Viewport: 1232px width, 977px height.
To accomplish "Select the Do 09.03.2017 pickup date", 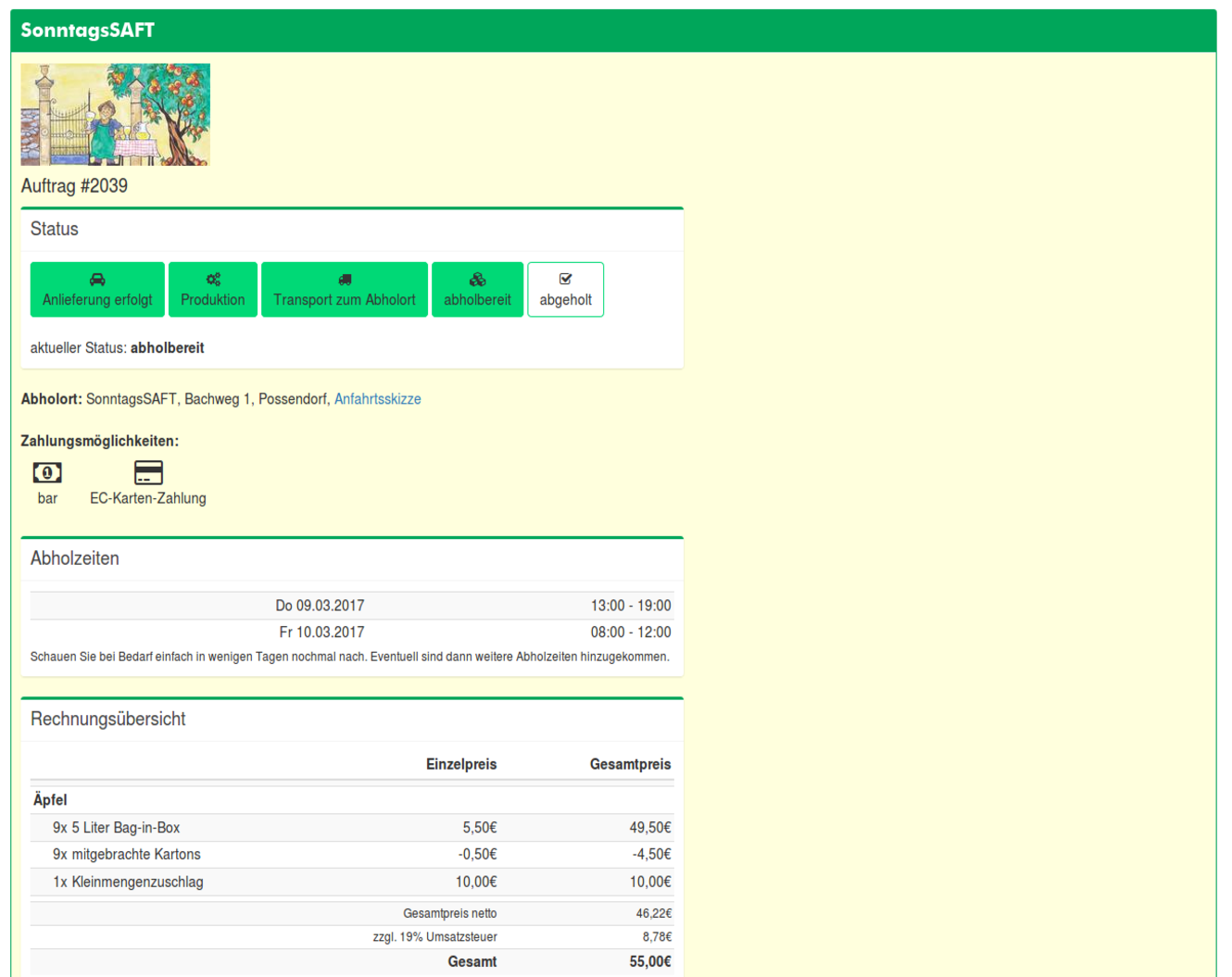I will (320, 606).
